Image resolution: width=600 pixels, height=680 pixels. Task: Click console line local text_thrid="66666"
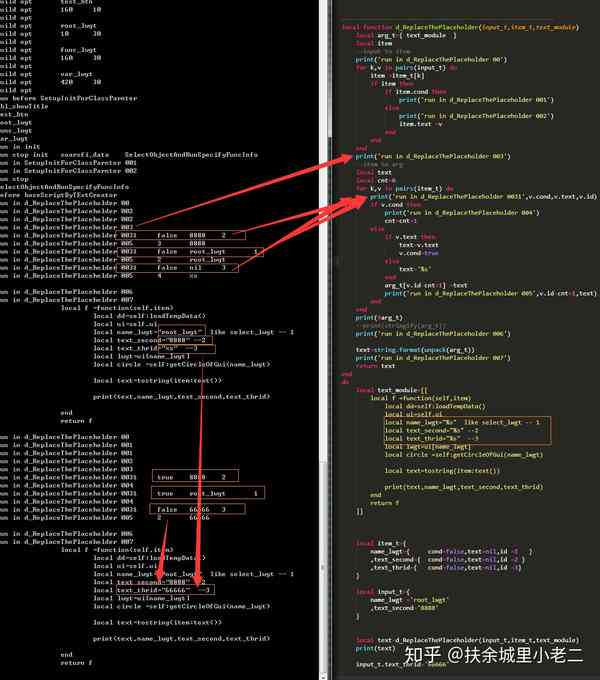152,590
